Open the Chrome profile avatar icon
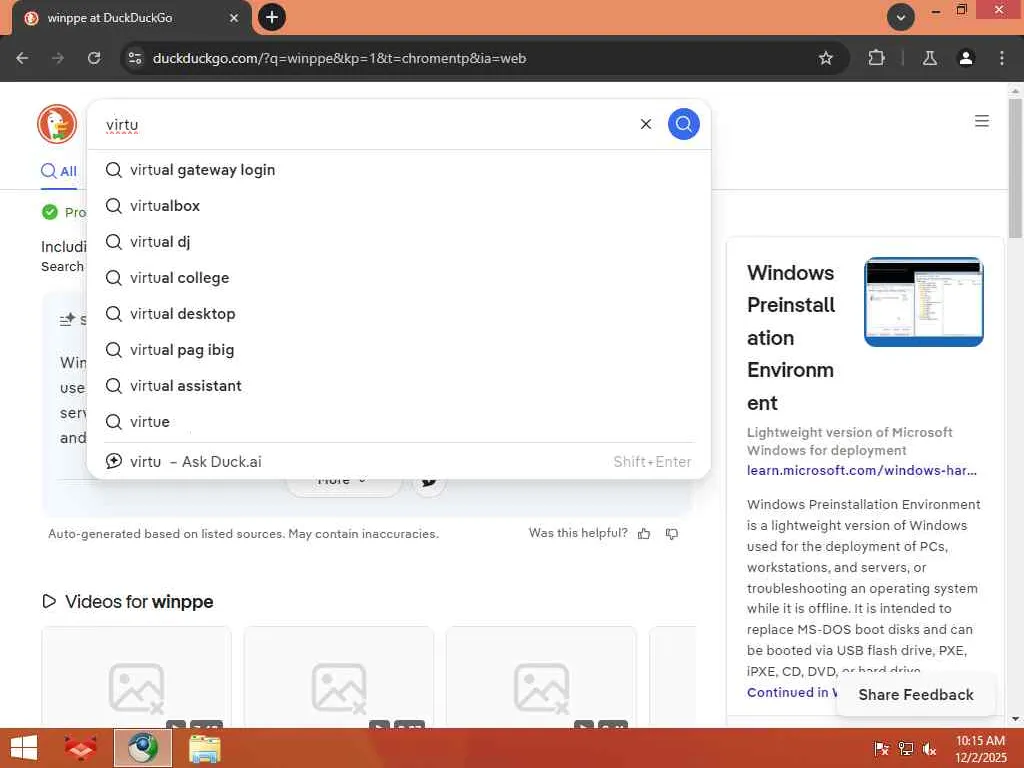Screen dimensions: 1024x768 tap(965, 58)
